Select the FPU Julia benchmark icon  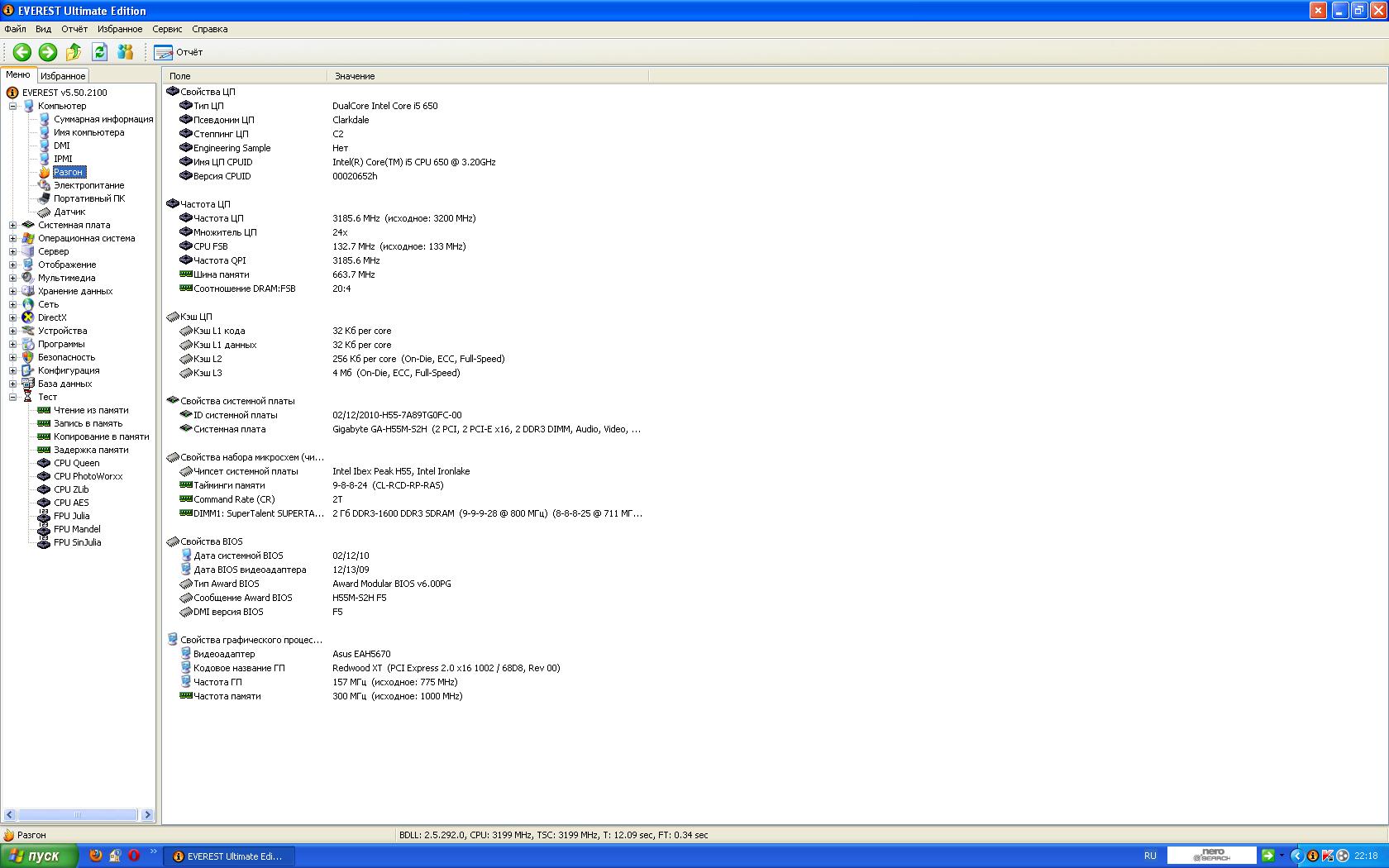click(45, 516)
